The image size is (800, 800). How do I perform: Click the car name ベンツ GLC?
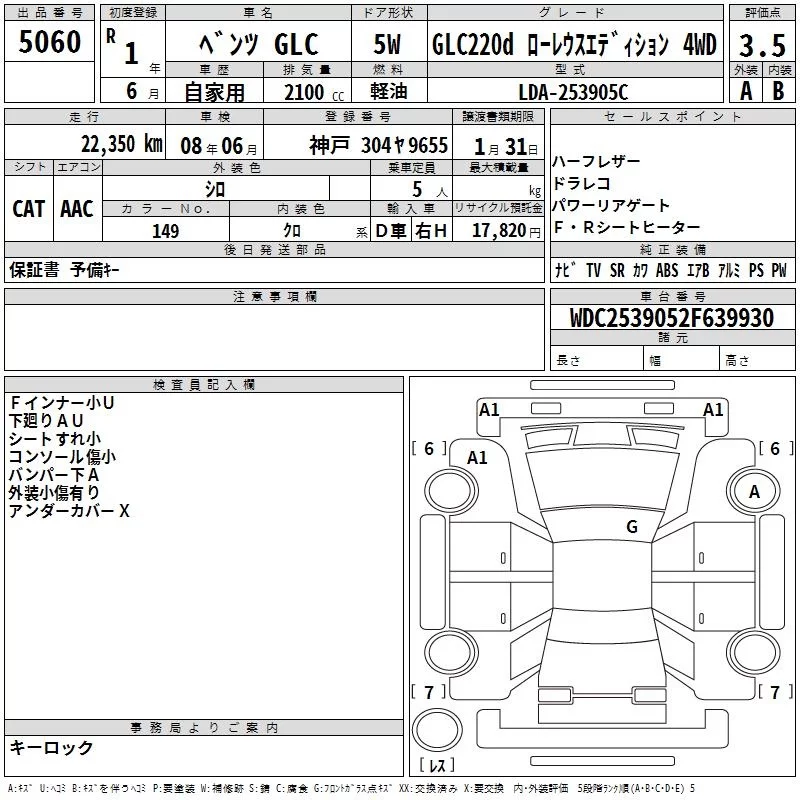click(x=257, y=45)
